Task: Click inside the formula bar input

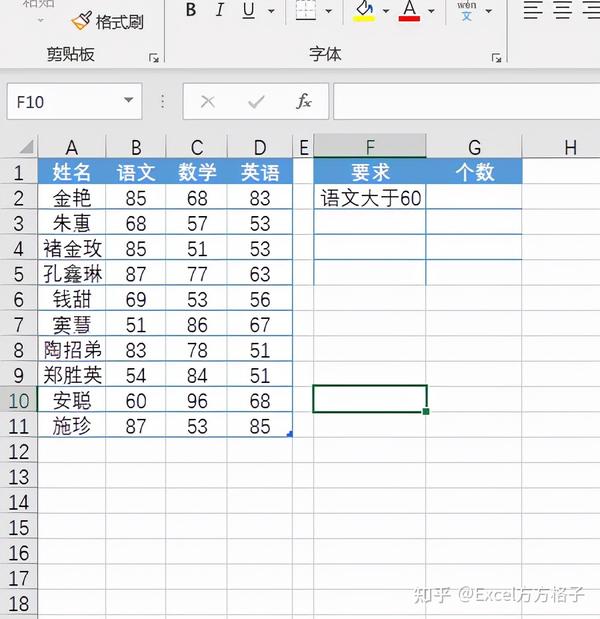Action: (x=467, y=101)
